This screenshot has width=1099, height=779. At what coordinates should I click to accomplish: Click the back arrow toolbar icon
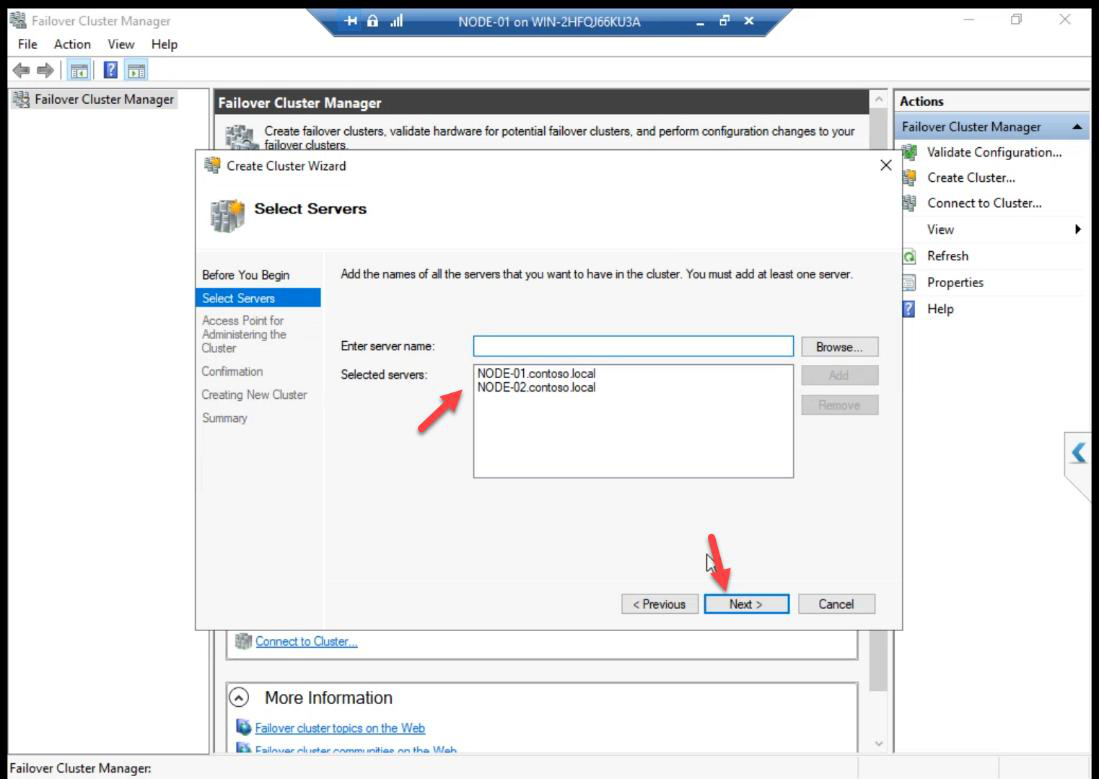[x=21, y=70]
